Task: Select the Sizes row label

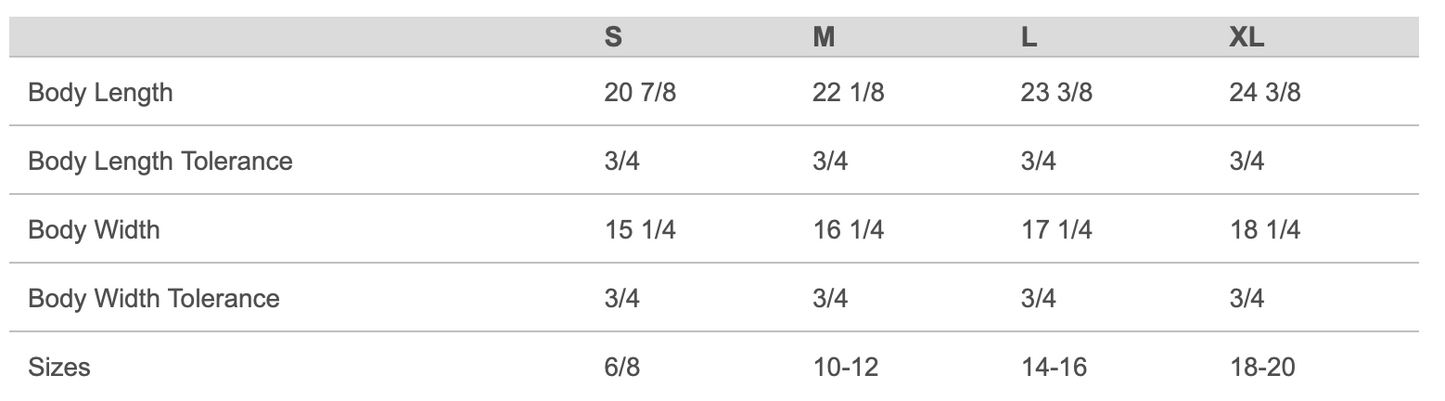Action: pos(59,367)
